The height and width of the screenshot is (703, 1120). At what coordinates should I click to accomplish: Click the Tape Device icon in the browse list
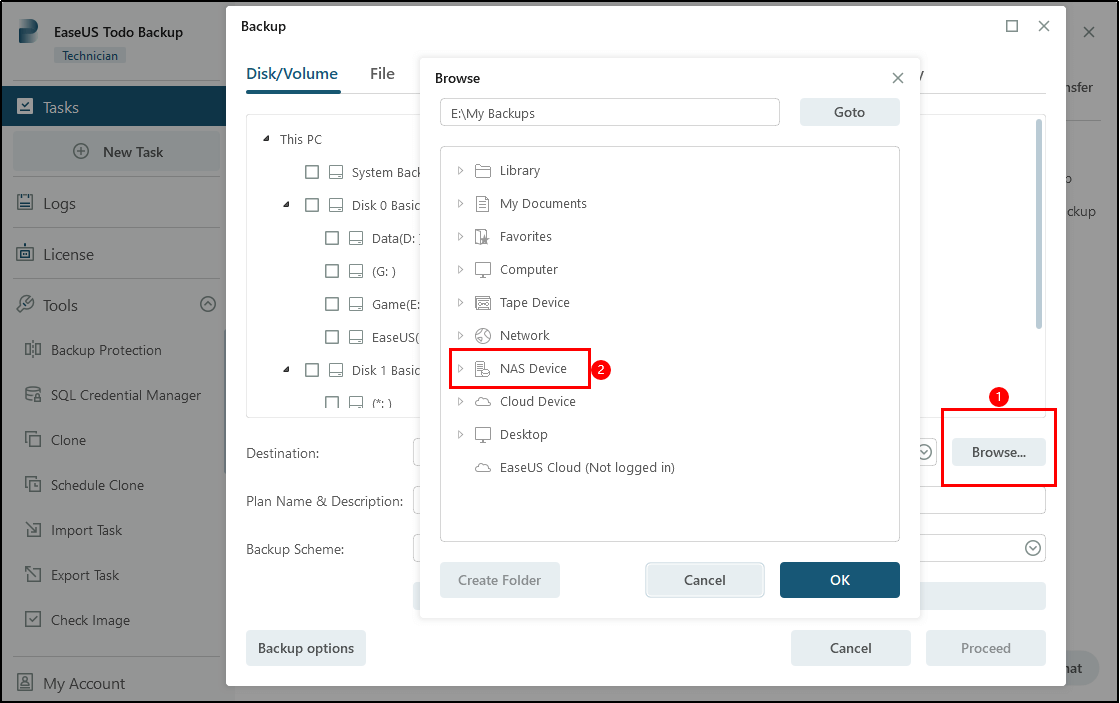pyautogui.click(x=483, y=303)
